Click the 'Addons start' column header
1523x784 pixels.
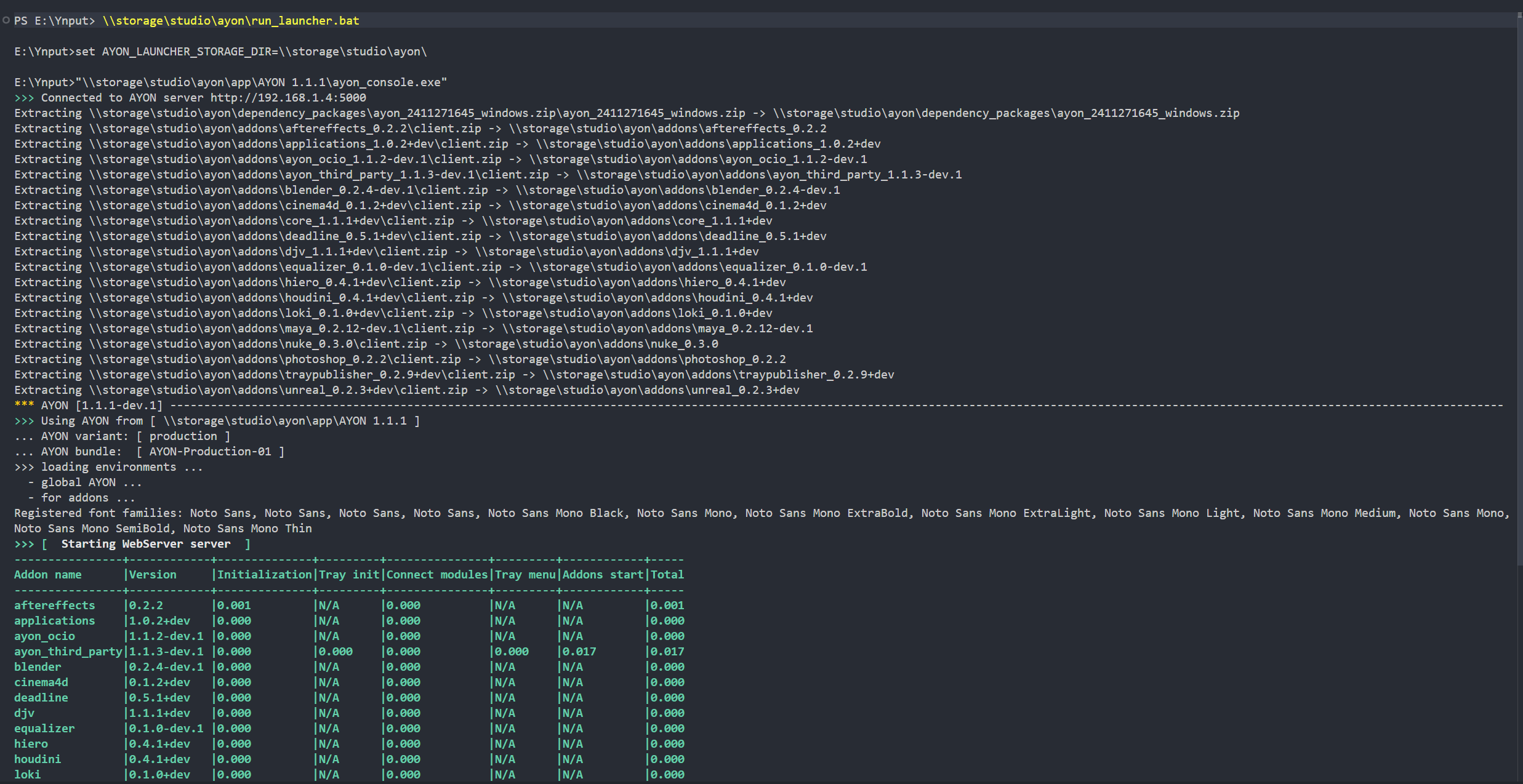point(603,574)
